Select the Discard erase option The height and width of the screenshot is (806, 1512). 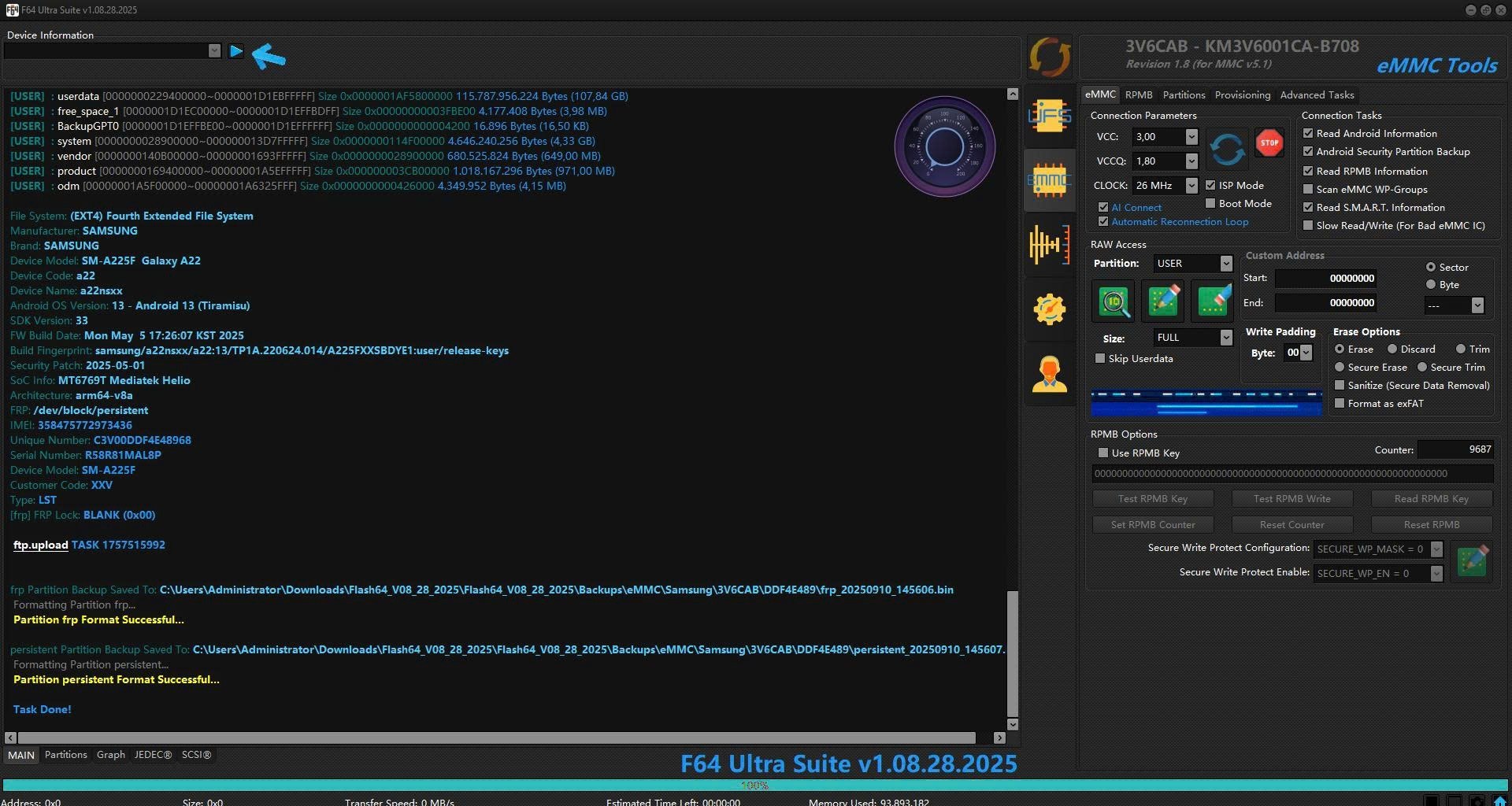pos(1392,349)
